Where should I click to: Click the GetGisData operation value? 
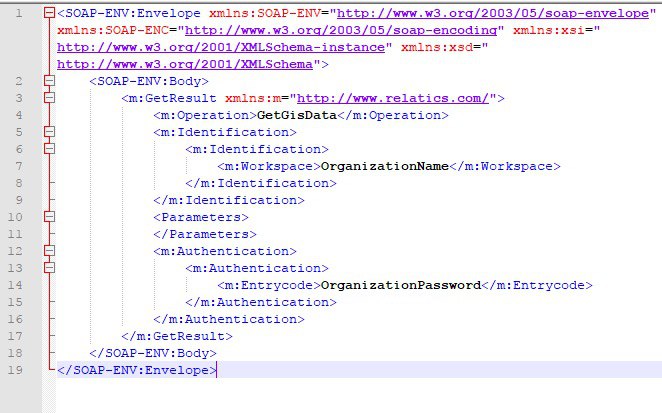pyautogui.click(x=297, y=115)
